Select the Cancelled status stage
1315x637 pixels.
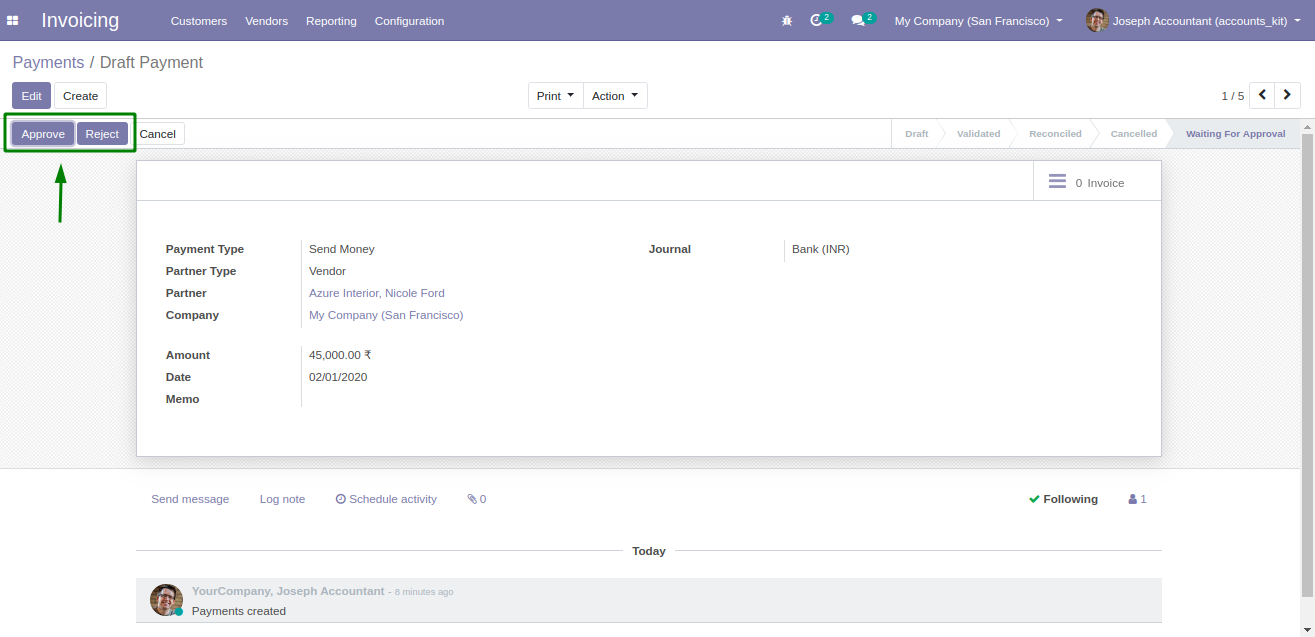[x=1134, y=133]
